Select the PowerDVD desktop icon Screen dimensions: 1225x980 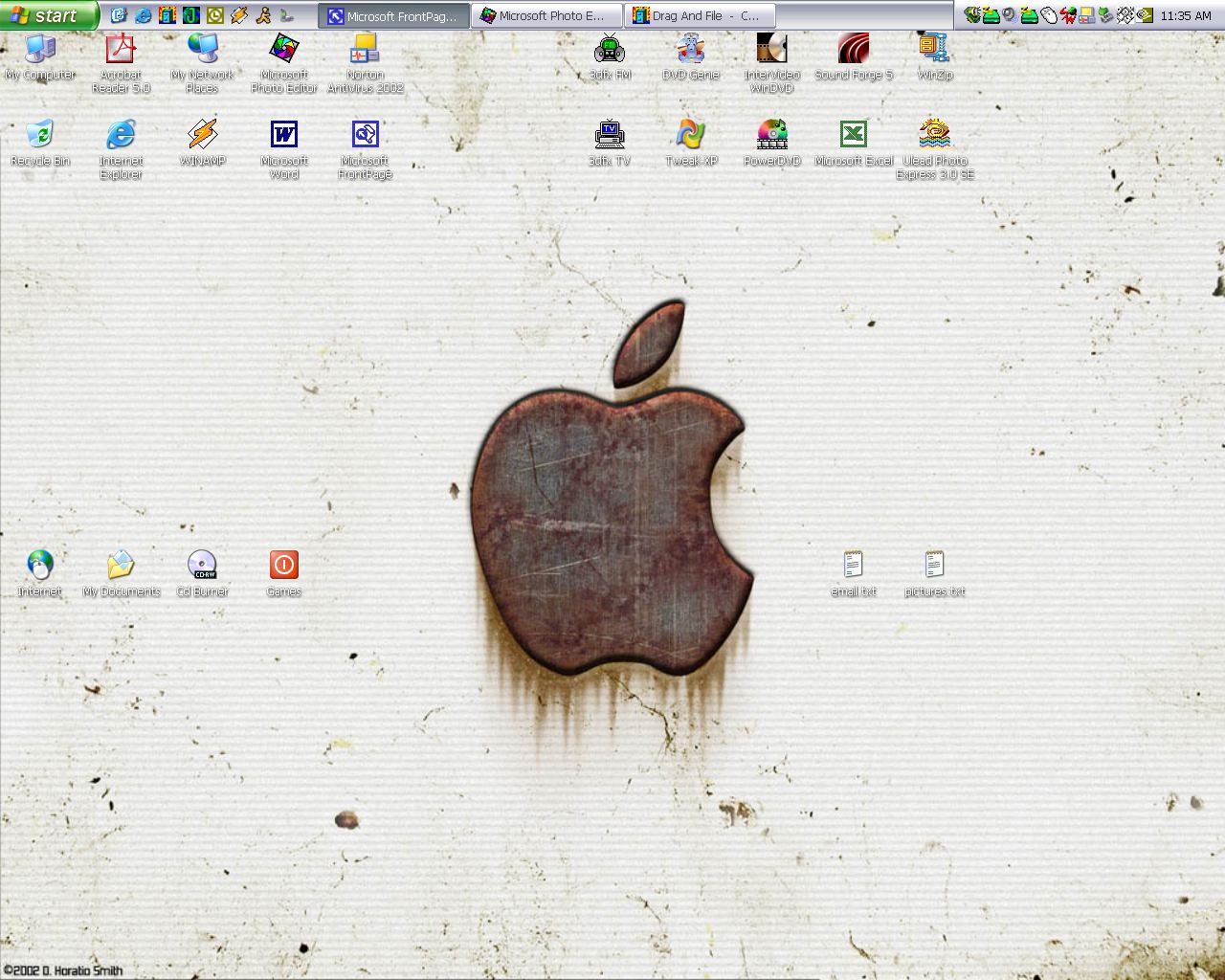[x=771, y=144]
